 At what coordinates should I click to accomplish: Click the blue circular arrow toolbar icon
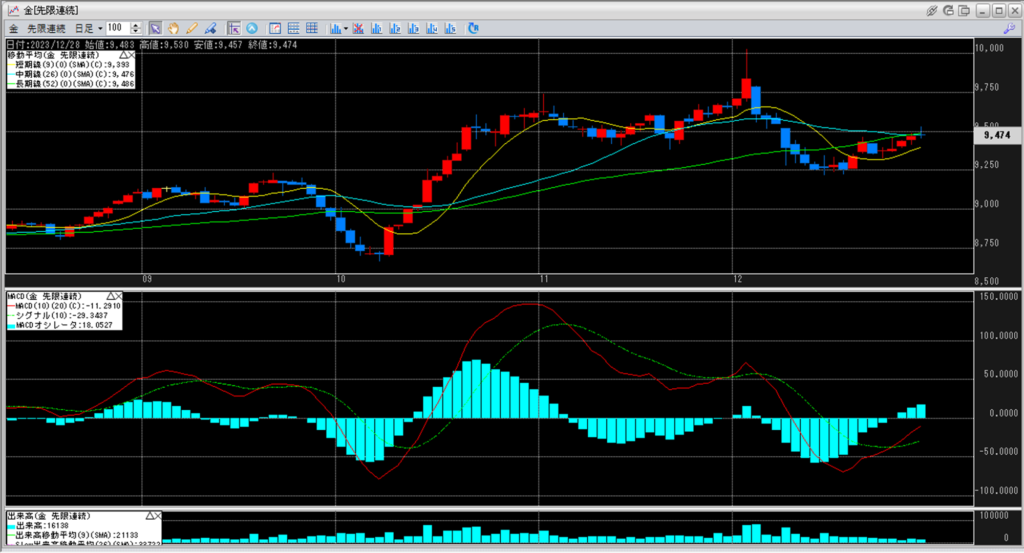point(252,28)
